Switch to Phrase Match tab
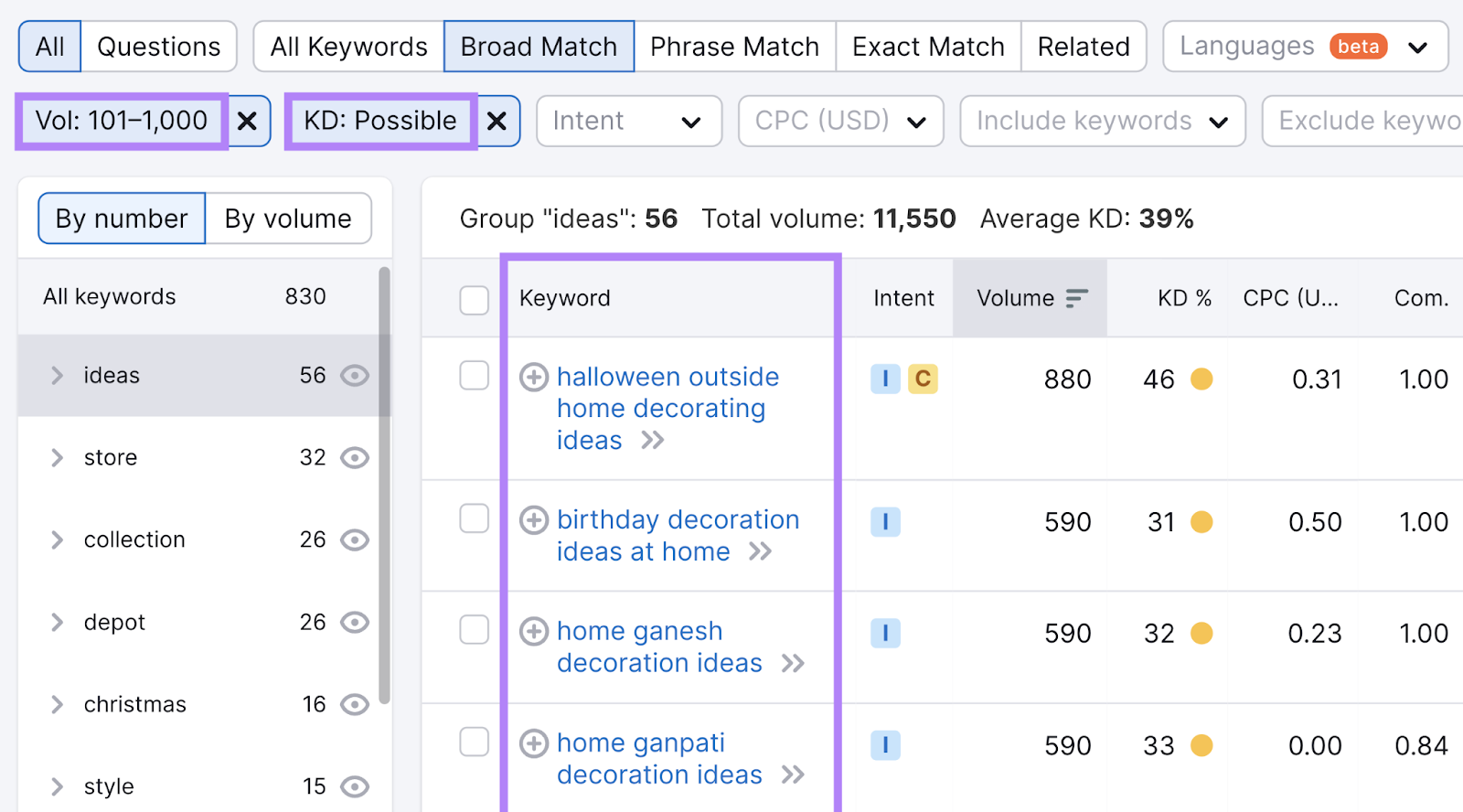Image resolution: width=1463 pixels, height=812 pixels. click(x=735, y=47)
